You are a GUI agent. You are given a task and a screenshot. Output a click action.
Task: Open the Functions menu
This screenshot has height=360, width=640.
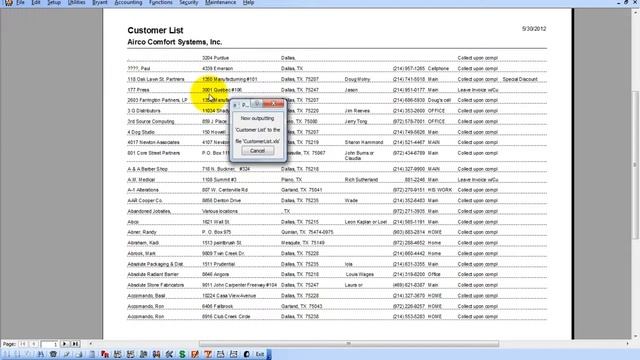pyautogui.click(x=160, y=2)
